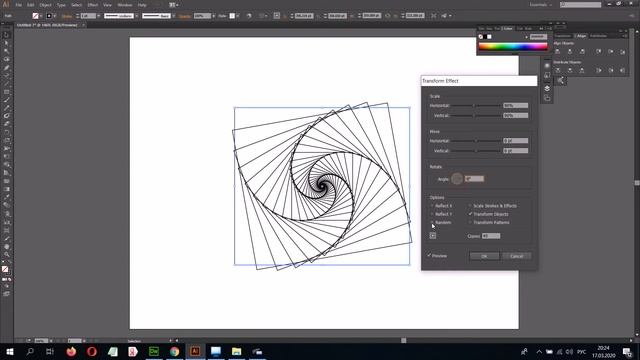Open the fill color dropdown in control bar
Image resolution: width=640 pixels, height=360 pixels.
(x=40, y=16)
